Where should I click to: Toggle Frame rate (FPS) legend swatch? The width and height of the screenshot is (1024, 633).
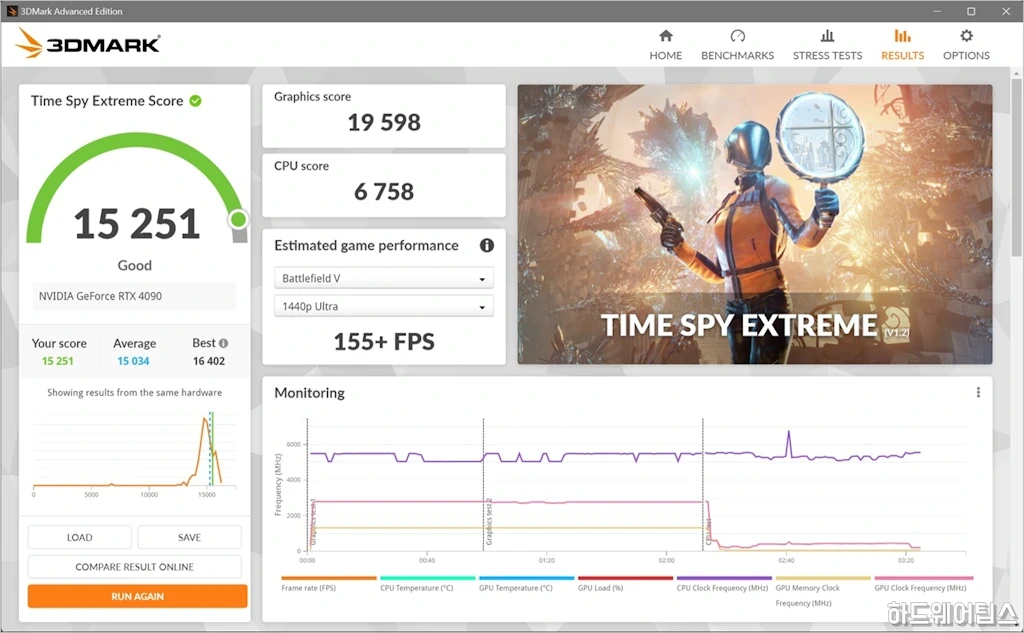[329, 578]
